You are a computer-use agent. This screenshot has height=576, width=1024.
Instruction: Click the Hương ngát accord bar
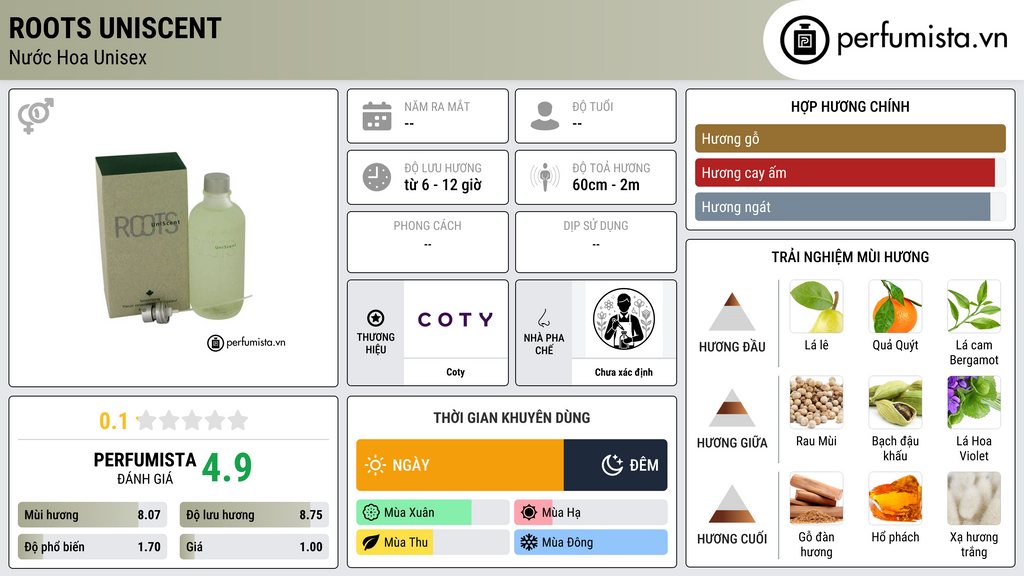(850, 206)
